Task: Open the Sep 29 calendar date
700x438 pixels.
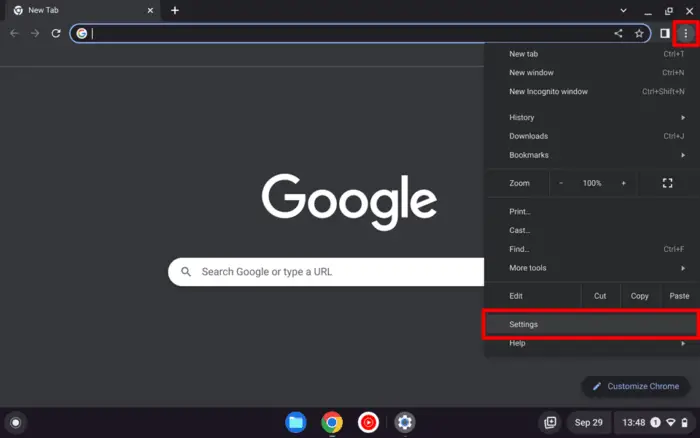Action: coord(588,422)
